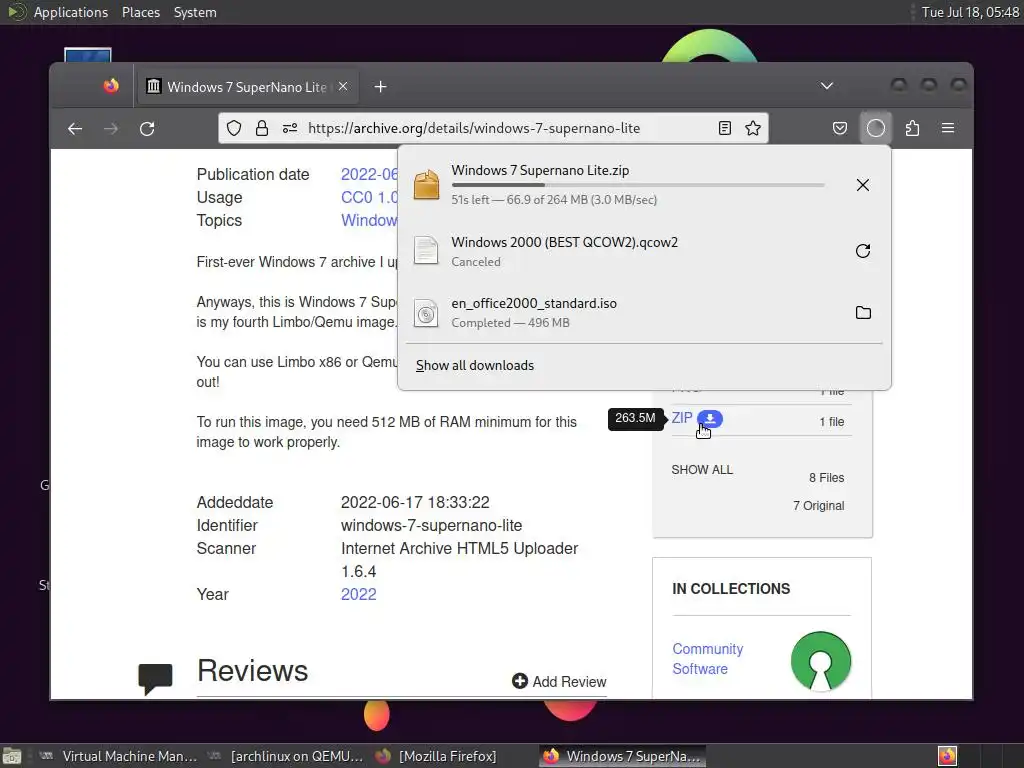Select the Windows 7 SuperNano Lite tab
Screen dimensions: 1024x768
pyautogui.click(x=247, y=87)
